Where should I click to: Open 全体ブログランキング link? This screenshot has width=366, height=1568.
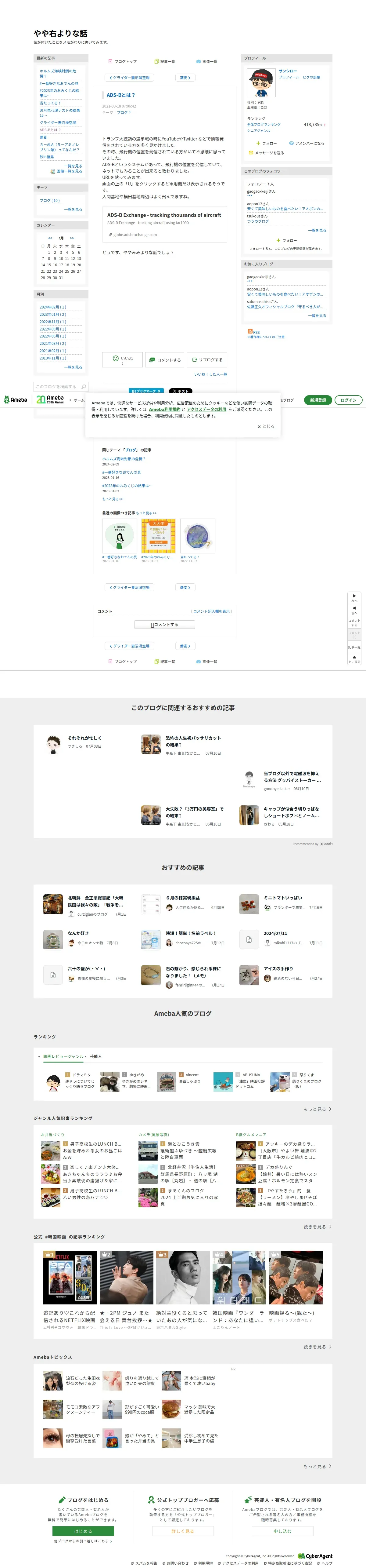pyautogui.click(x=264, y=124)
